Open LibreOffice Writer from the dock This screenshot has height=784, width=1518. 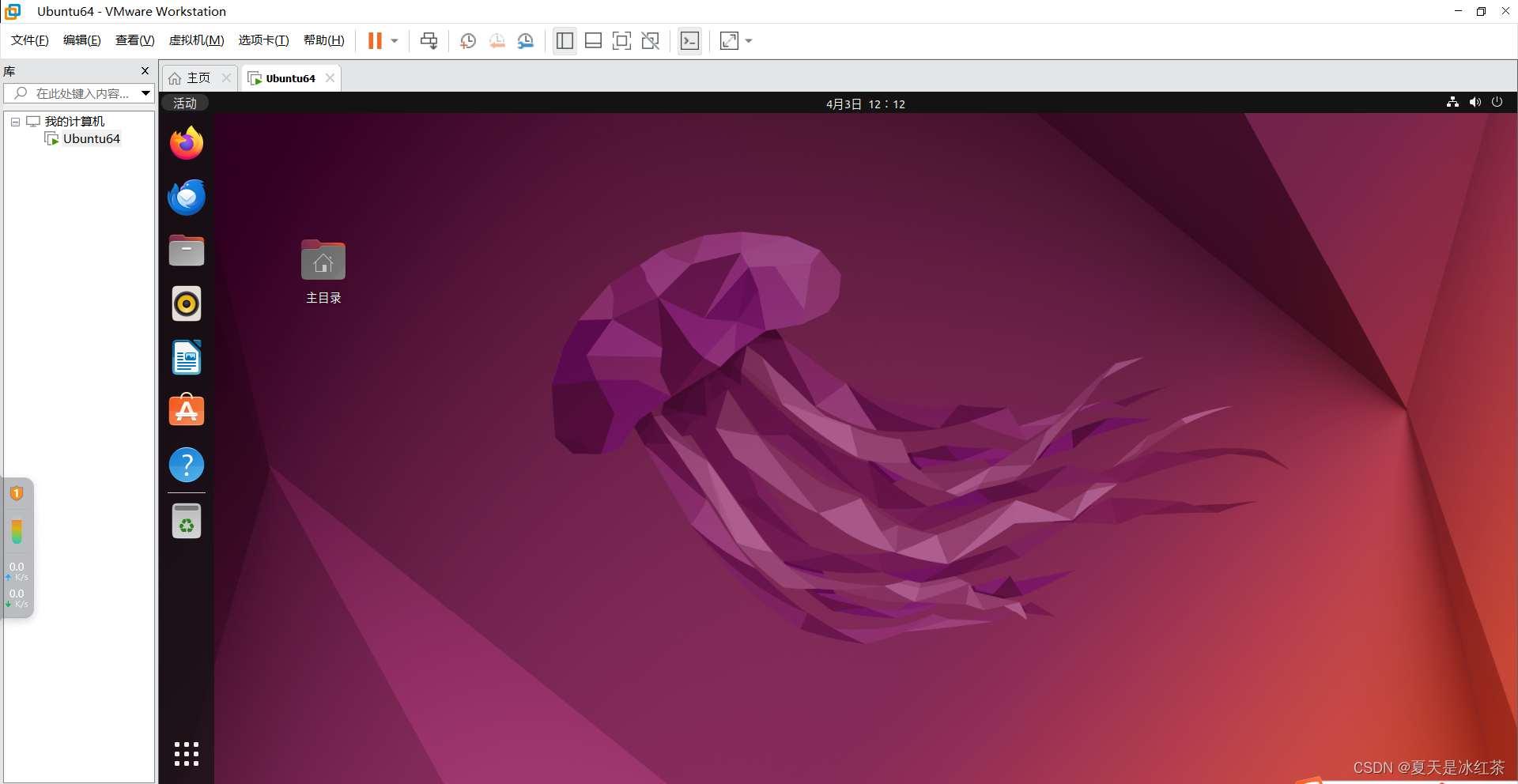coord(187,358)
